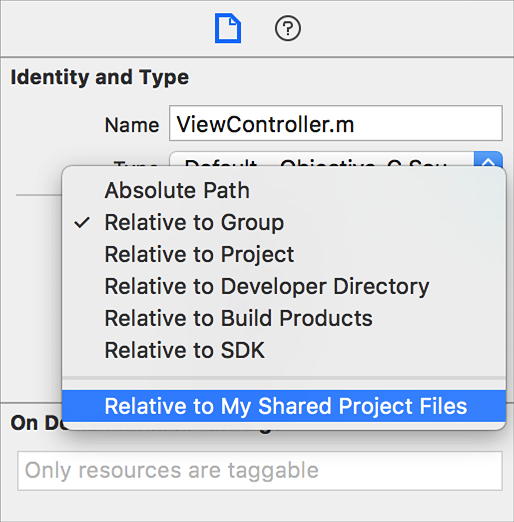The width and height of the screenshot is (514, 522).
Task: Open the File inspector icon
Action: point(228,28)
